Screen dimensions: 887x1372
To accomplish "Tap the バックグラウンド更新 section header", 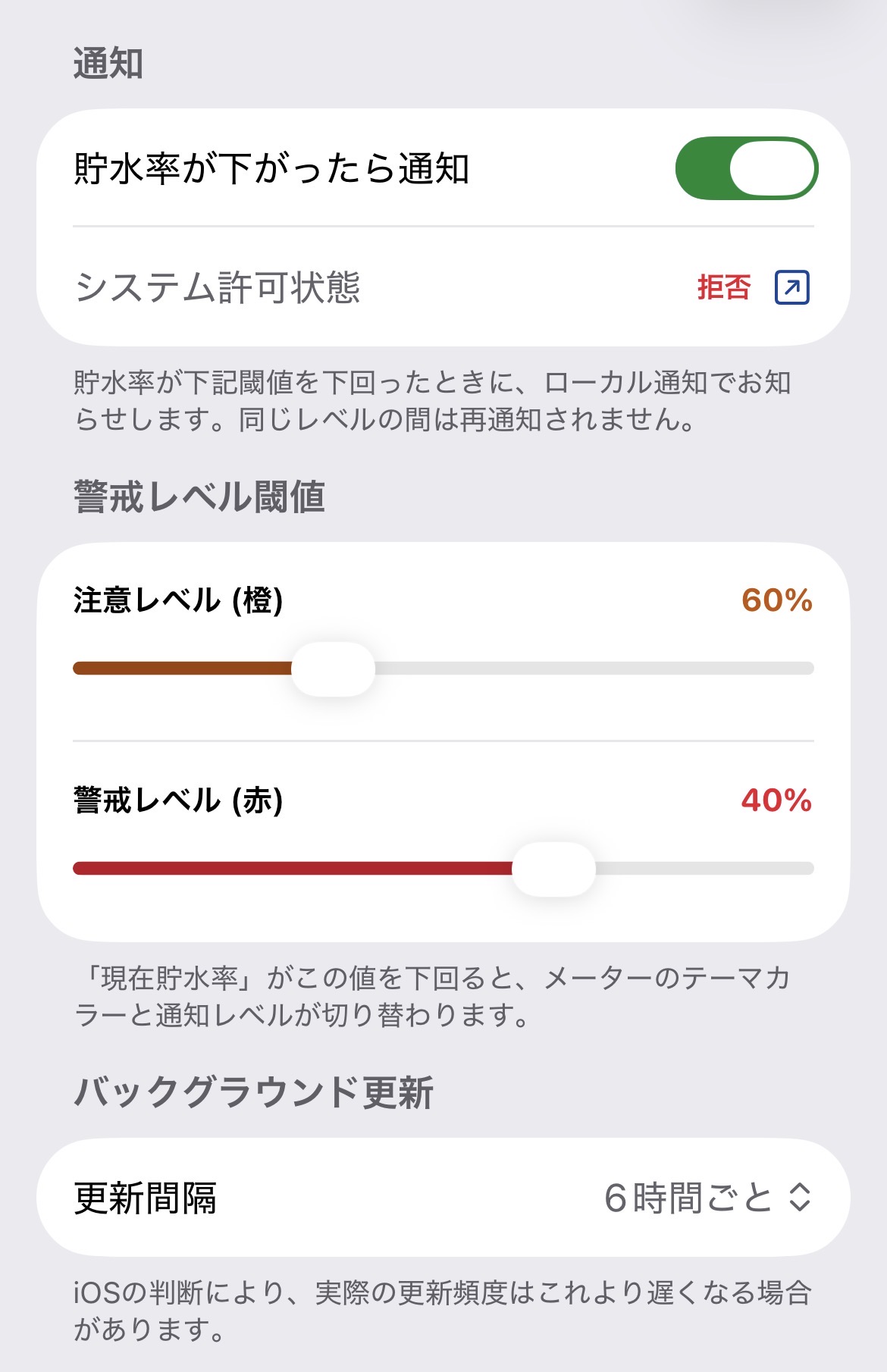I will pyautogui.click(x=253, y=1093).
